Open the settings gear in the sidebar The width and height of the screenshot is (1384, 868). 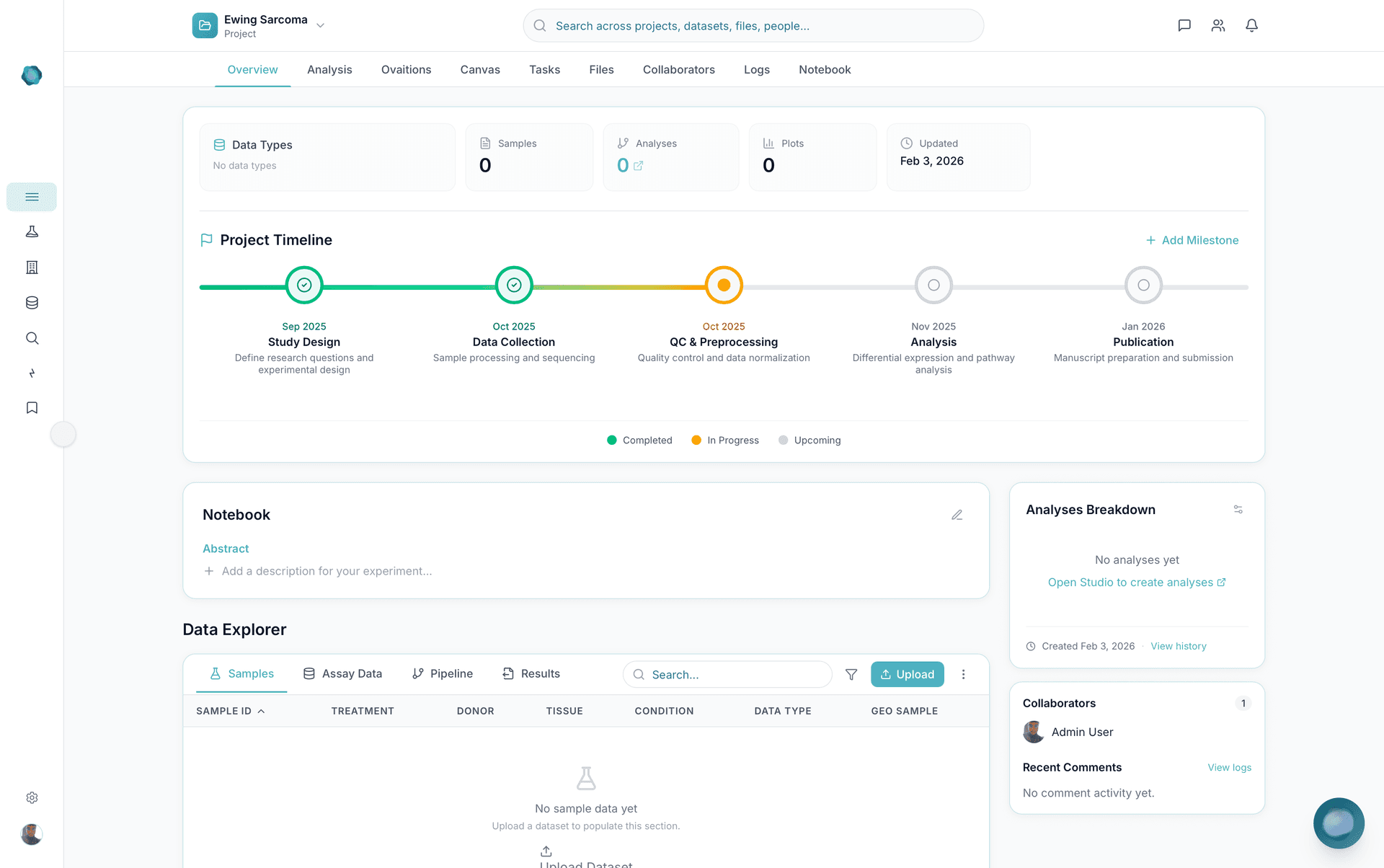click(32, 797)
